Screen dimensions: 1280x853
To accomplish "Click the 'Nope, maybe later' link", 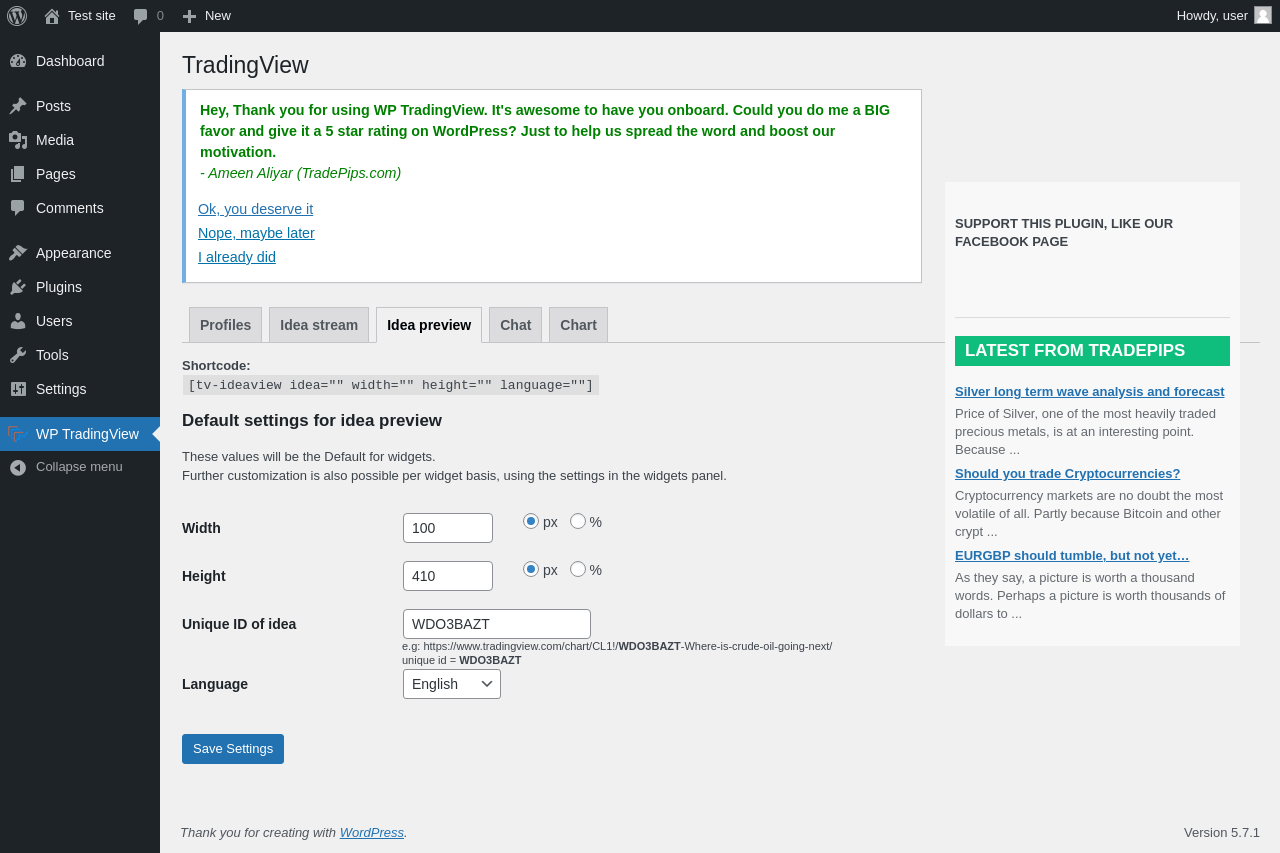I will (x=256, y=233).
